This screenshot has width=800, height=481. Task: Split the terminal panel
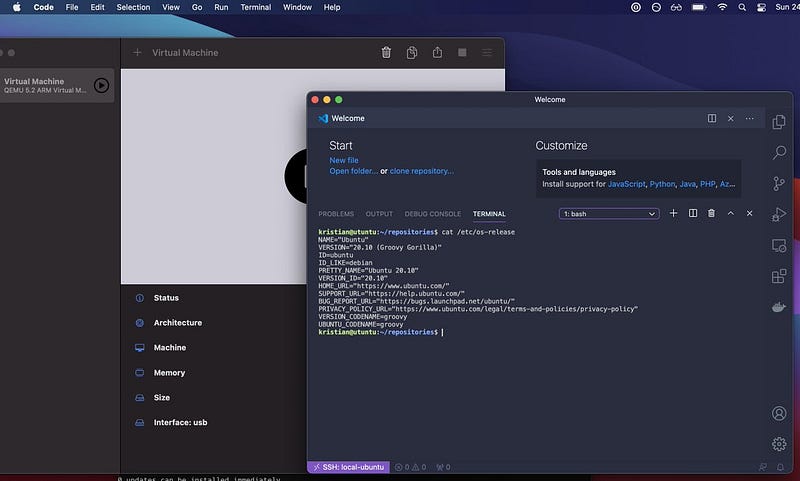[693, 213]
